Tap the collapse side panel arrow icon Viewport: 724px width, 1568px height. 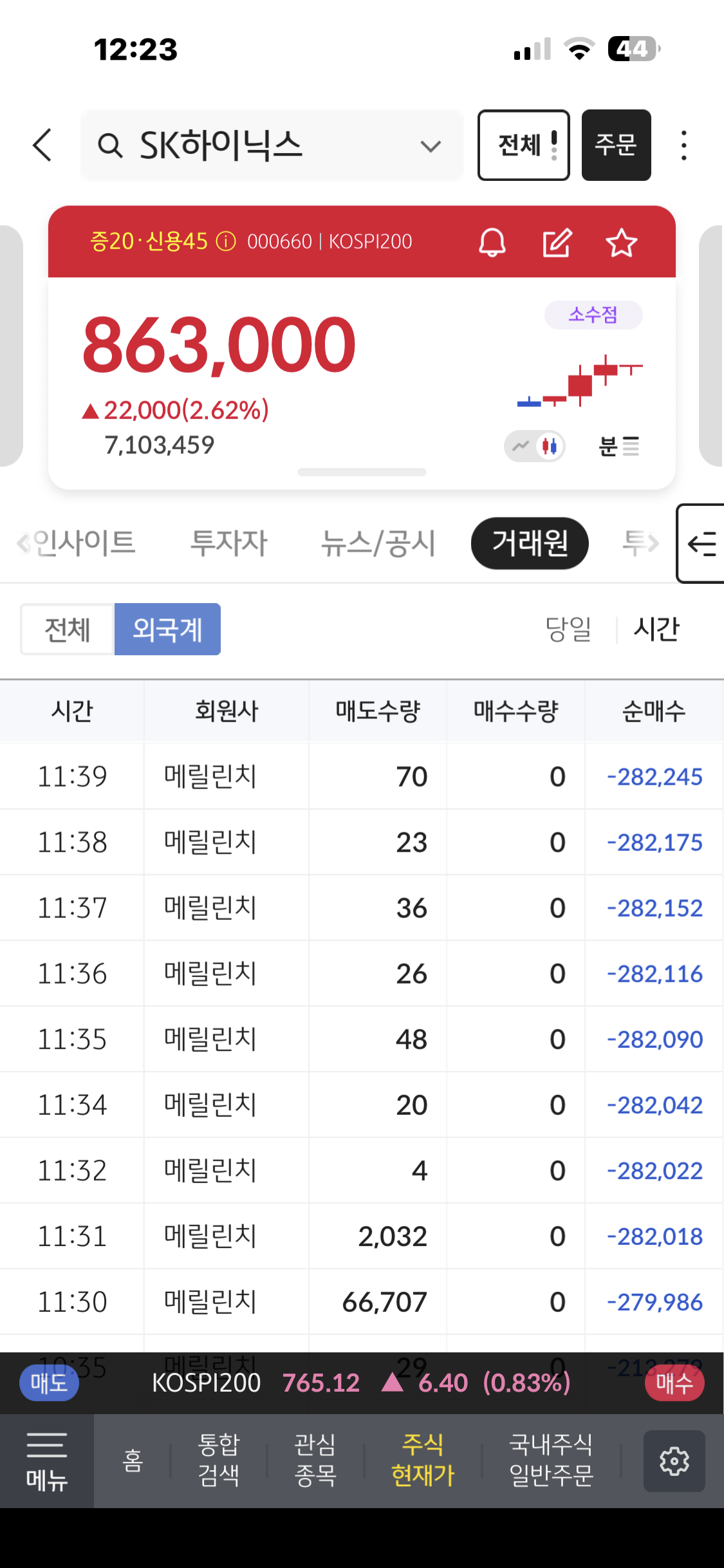pyautogui.click(x=701, y=544)
